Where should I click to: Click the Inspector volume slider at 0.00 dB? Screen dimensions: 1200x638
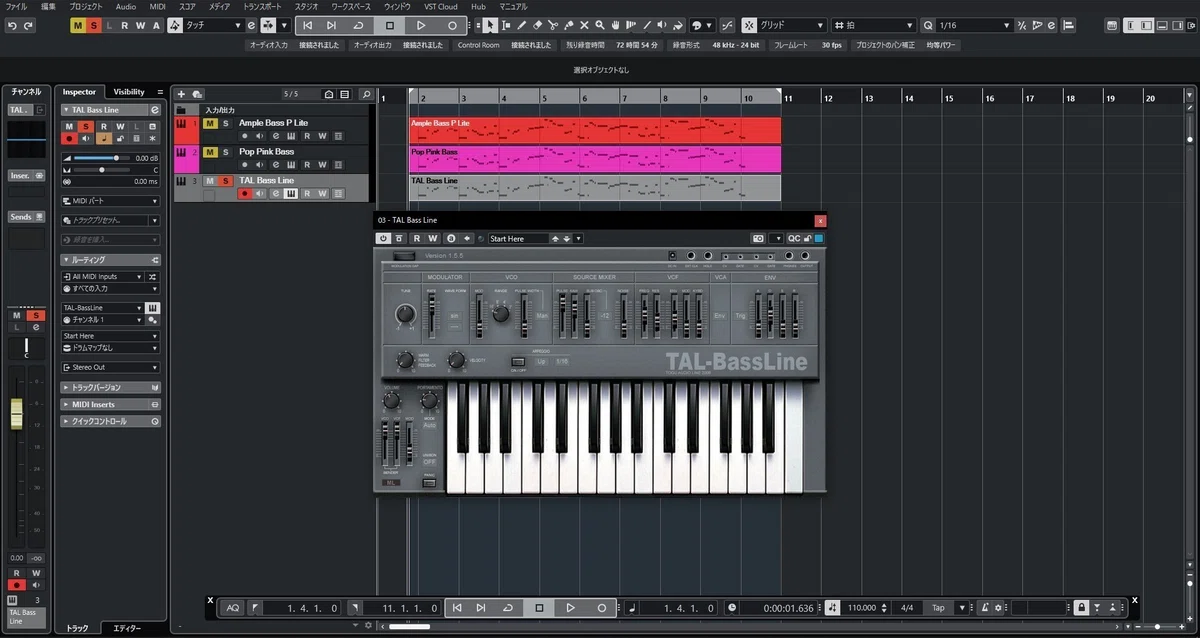point(104,158)
